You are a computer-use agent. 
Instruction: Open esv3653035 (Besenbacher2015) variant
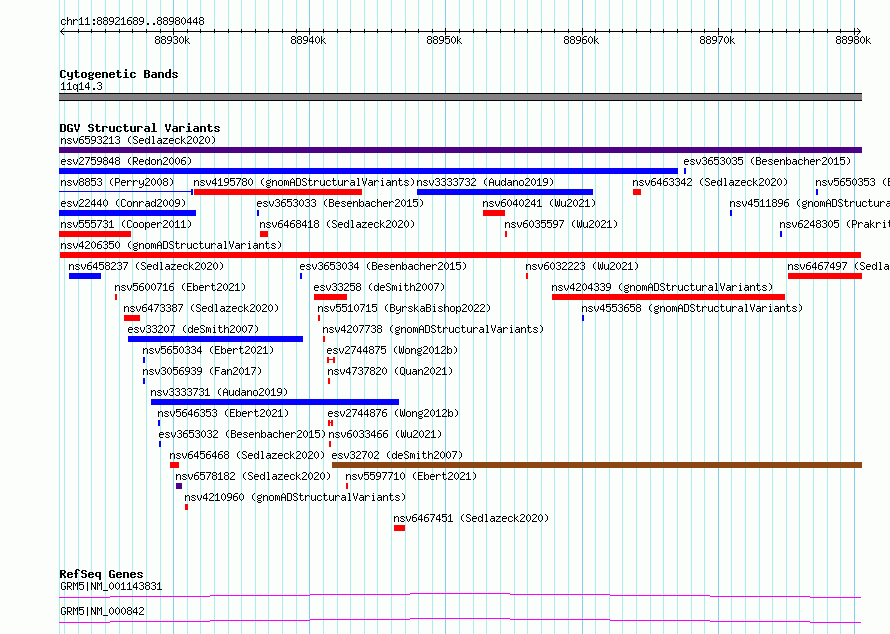click(x=767, y=161)
